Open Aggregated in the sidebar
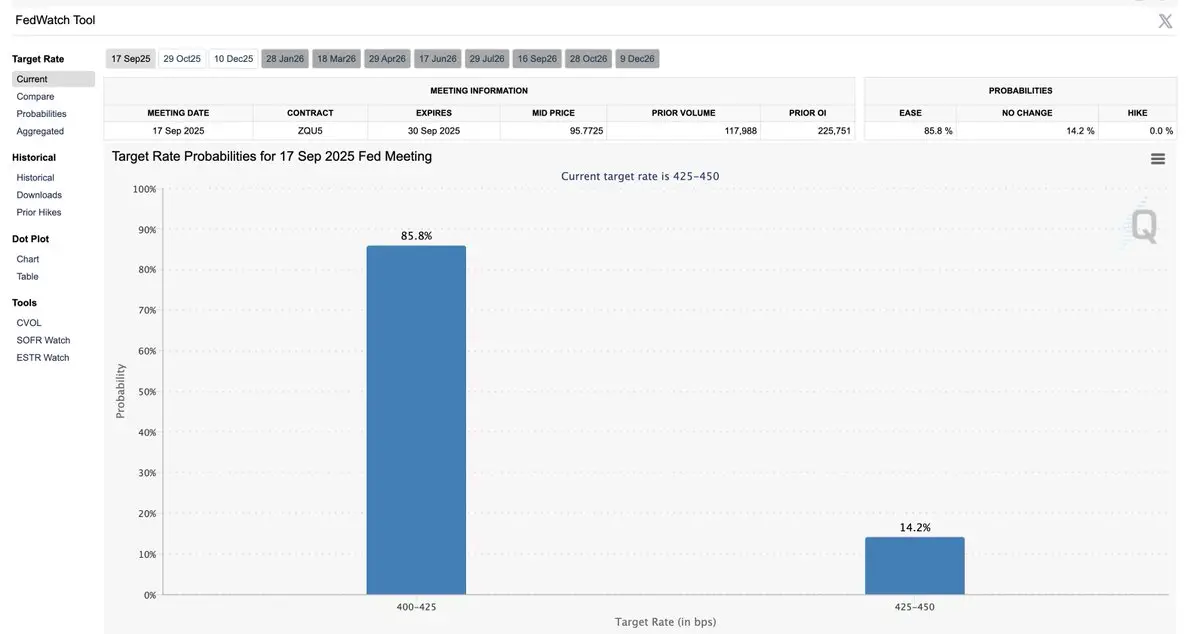This screenshot has width=1200, height=634. [x=40, y=131]
